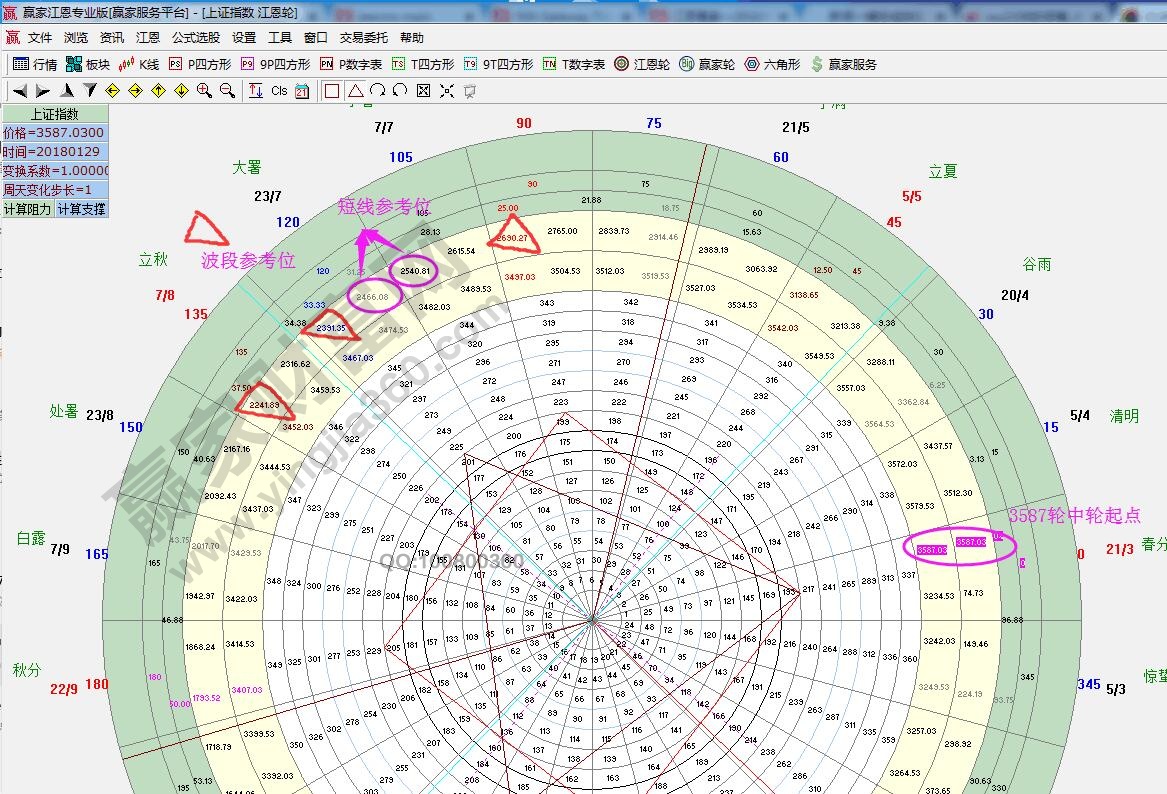Viewport: 1167px width, 794px height.
Task: Click the yellow up-arrow diamond icon
Action: (x=158, y=91)
